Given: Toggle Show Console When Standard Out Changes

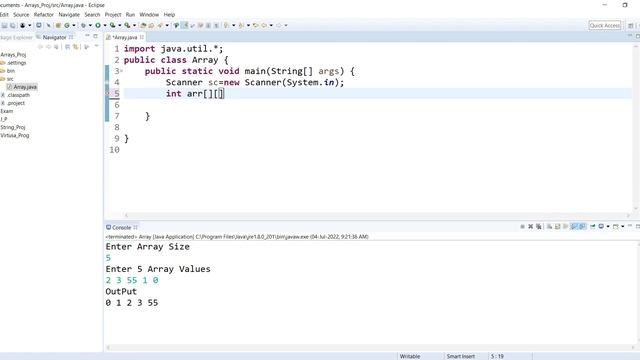Looking at the screenshot, I should [x=573, y=227].
